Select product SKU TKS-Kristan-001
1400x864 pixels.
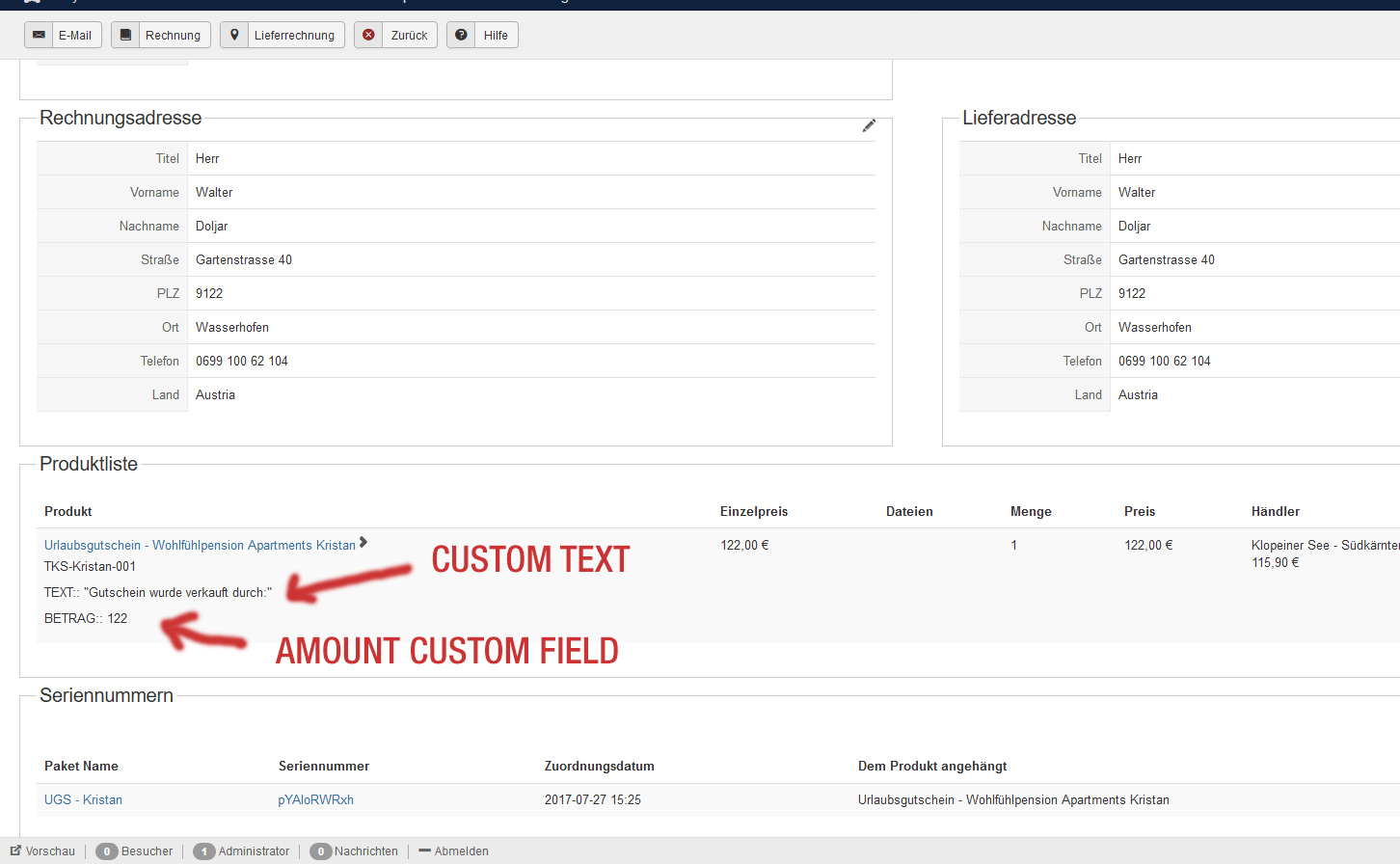90,567
